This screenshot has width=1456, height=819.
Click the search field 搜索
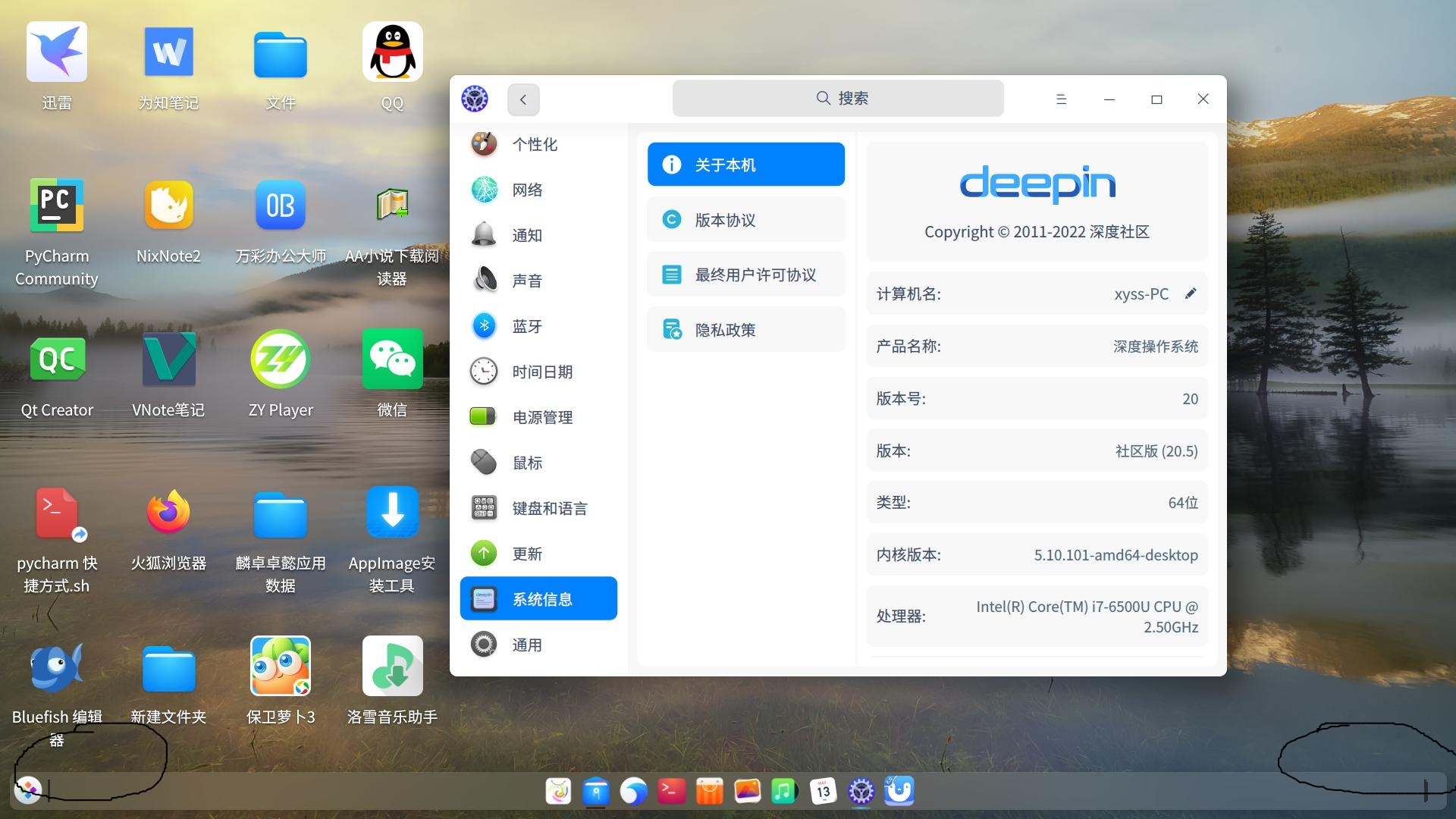coord(837,98)
